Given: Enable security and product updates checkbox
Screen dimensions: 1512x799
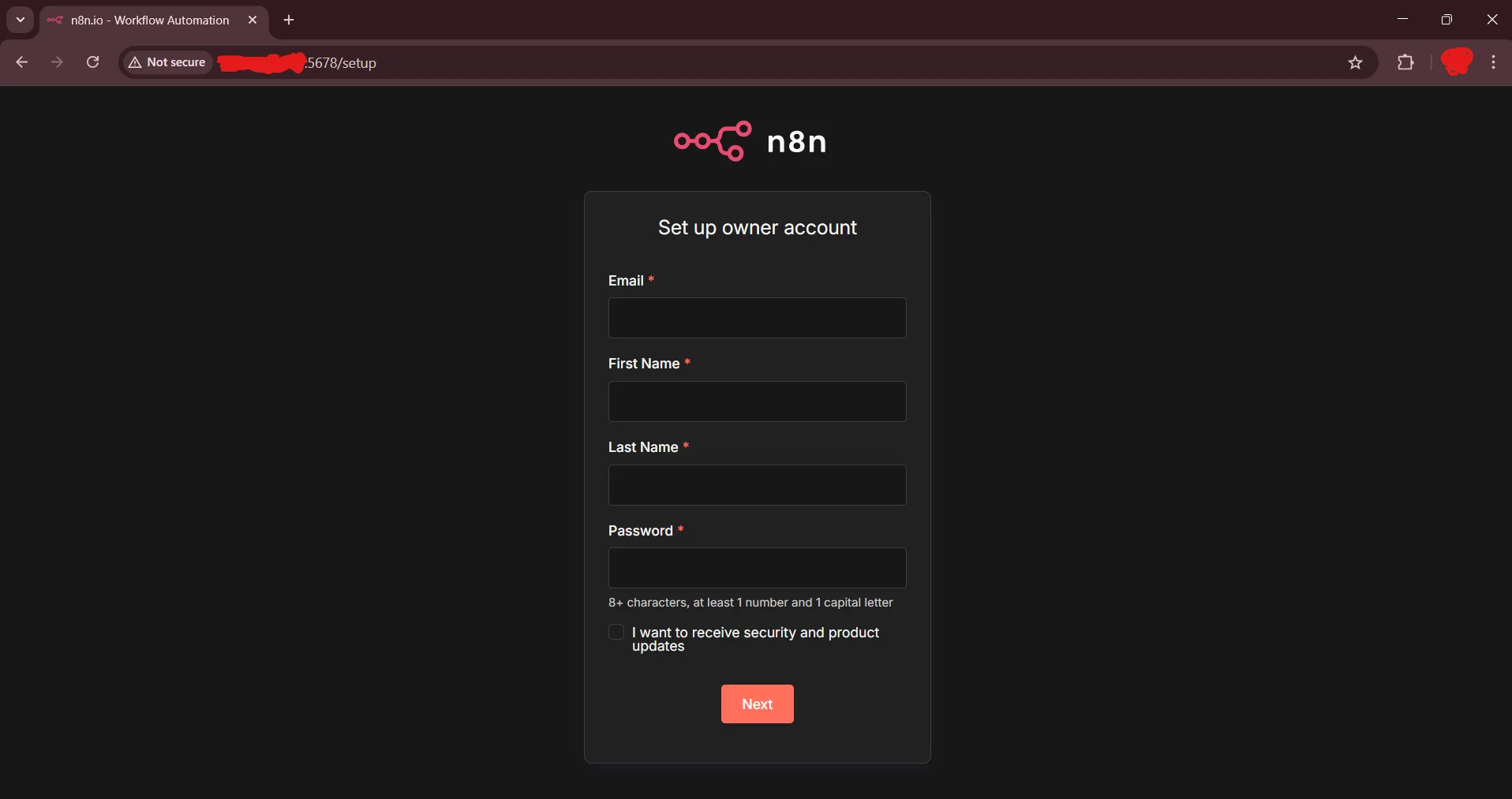Looking at the screenshot, I should (x=616, y=633).
